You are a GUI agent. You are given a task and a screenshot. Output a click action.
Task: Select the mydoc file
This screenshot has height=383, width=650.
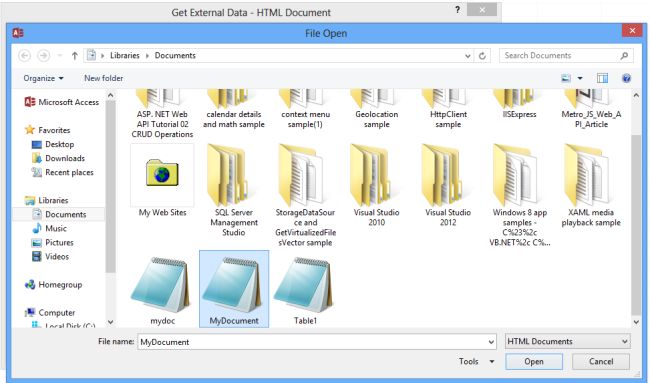(162, 291)
